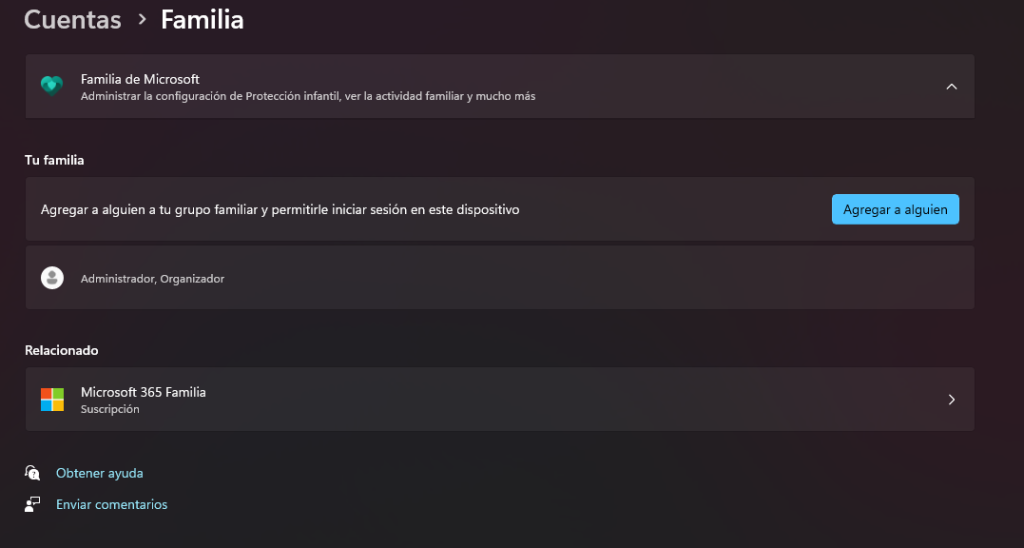This screenshot has height=548, width=1024.
Task: Click the breadcrumb separator arrow after Cuentas
Action: [x=141, y=20]
